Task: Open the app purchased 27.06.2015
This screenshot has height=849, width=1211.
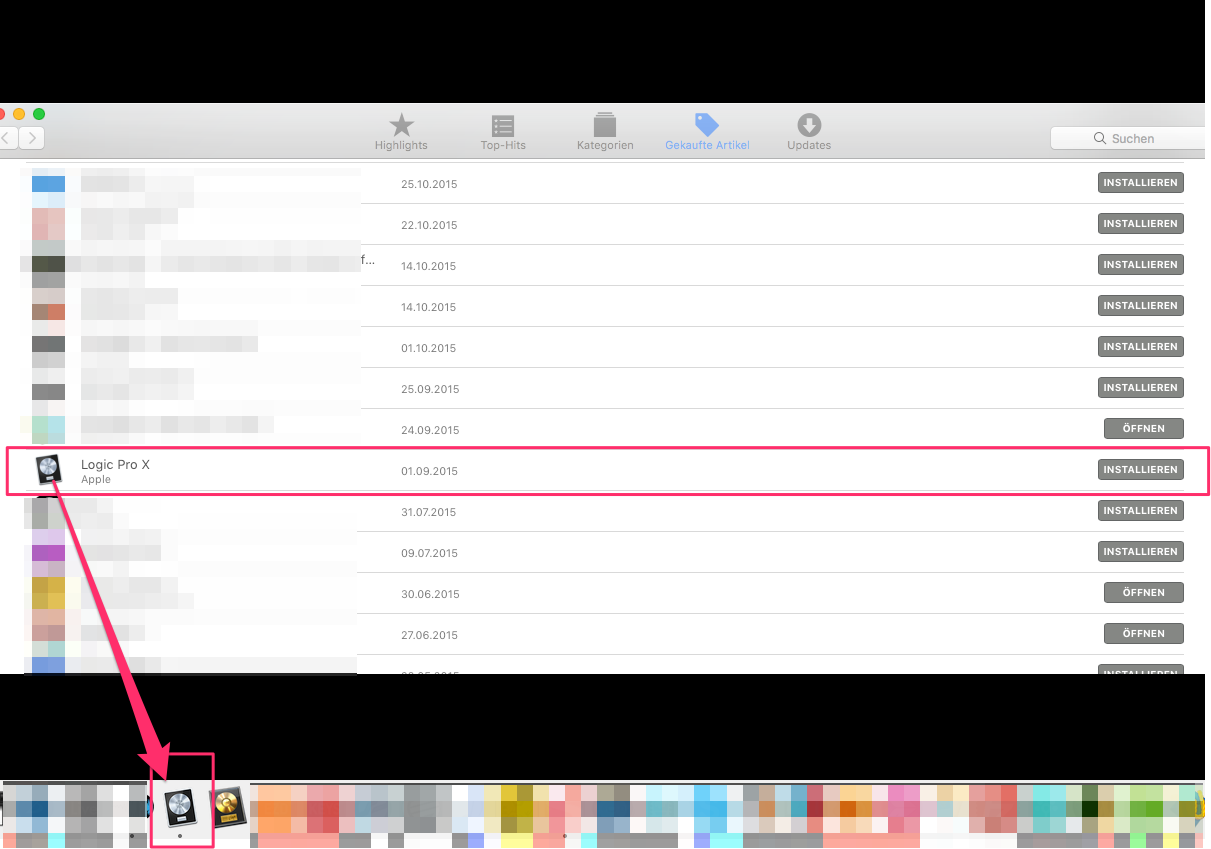Action: pyautogui.click(x=1143, y=634)
